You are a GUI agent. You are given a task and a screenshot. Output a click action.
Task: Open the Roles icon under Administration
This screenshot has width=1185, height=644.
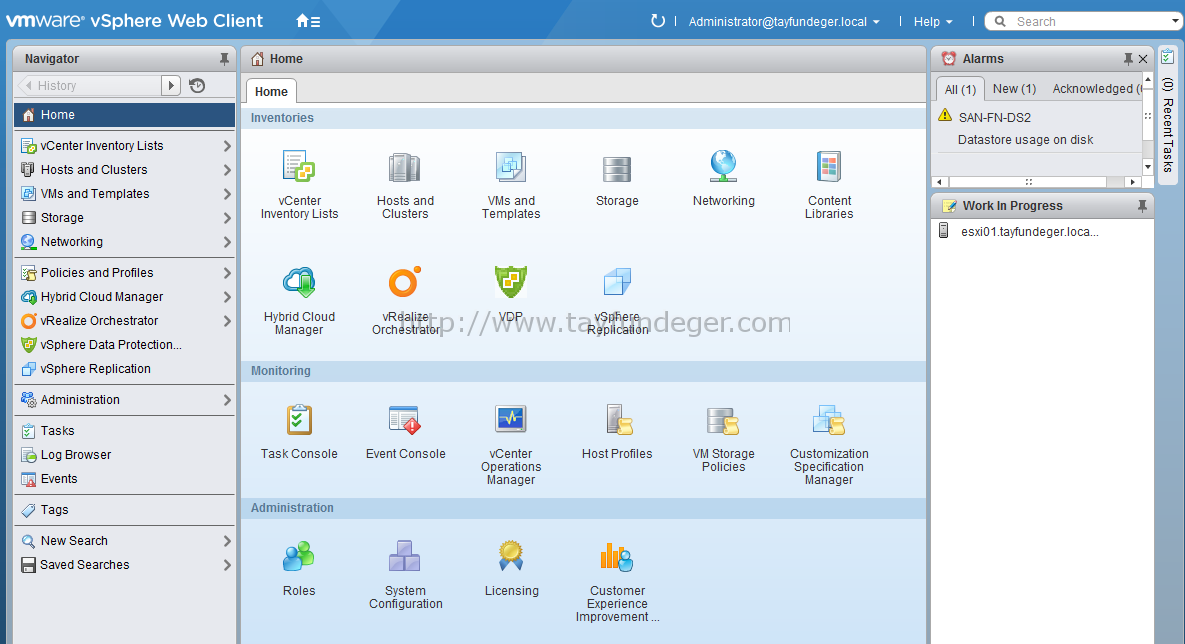point(299,556)
